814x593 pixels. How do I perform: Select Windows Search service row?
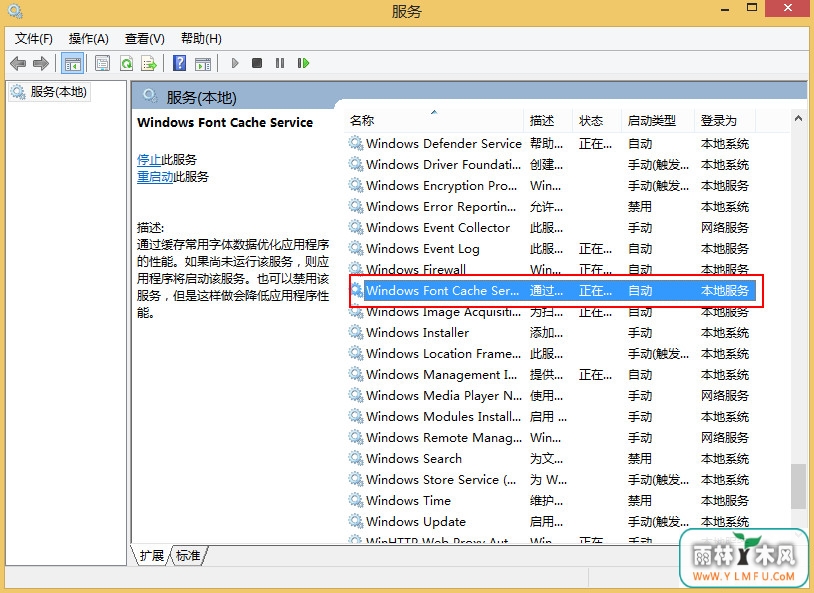point(551,459)
